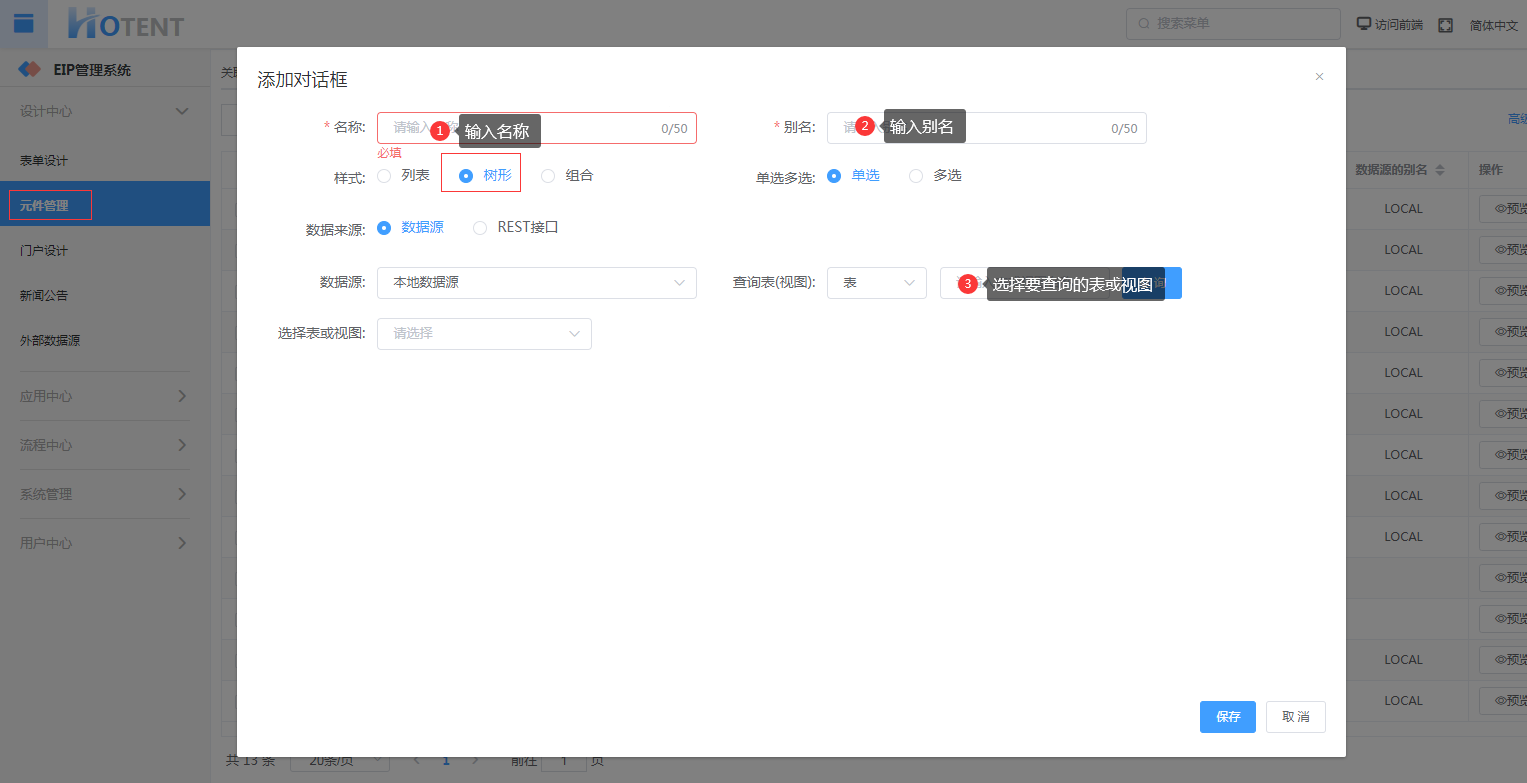The image size is (1527, 783).
Task: Click the 取消 button
Action: point(1295,717)
